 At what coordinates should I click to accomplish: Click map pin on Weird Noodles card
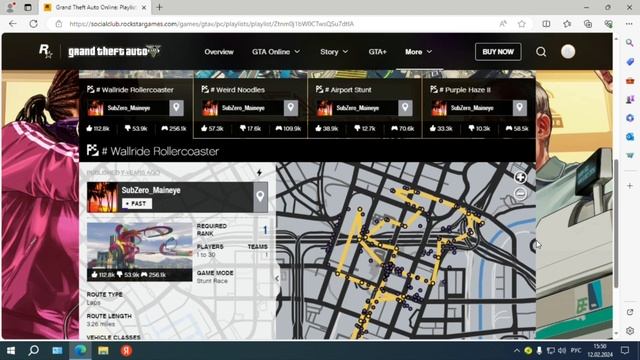click(291, 108)
